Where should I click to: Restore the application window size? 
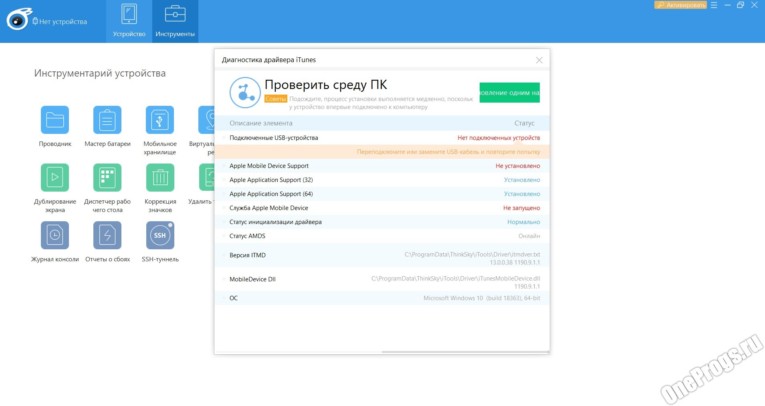click(x=741, y=5)
